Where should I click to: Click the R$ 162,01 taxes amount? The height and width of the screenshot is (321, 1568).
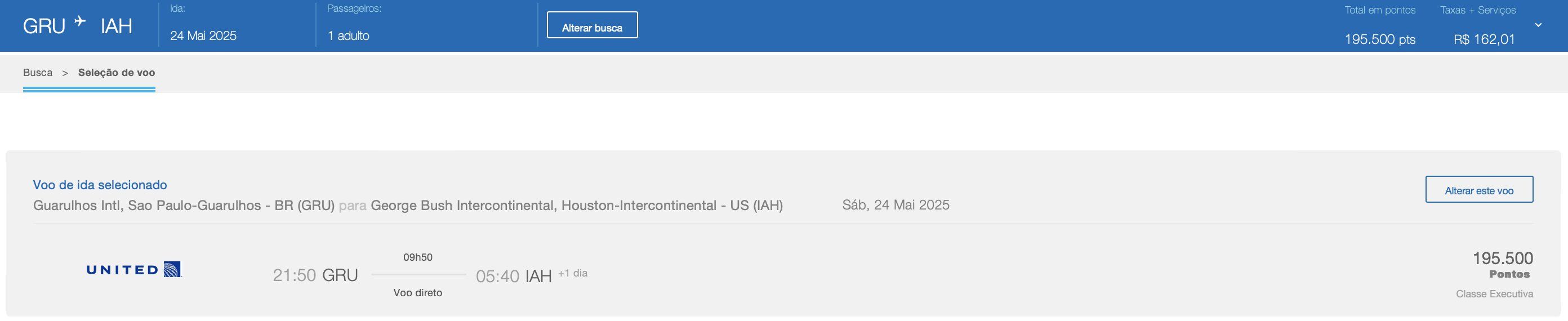click(x=1484, y=39)
